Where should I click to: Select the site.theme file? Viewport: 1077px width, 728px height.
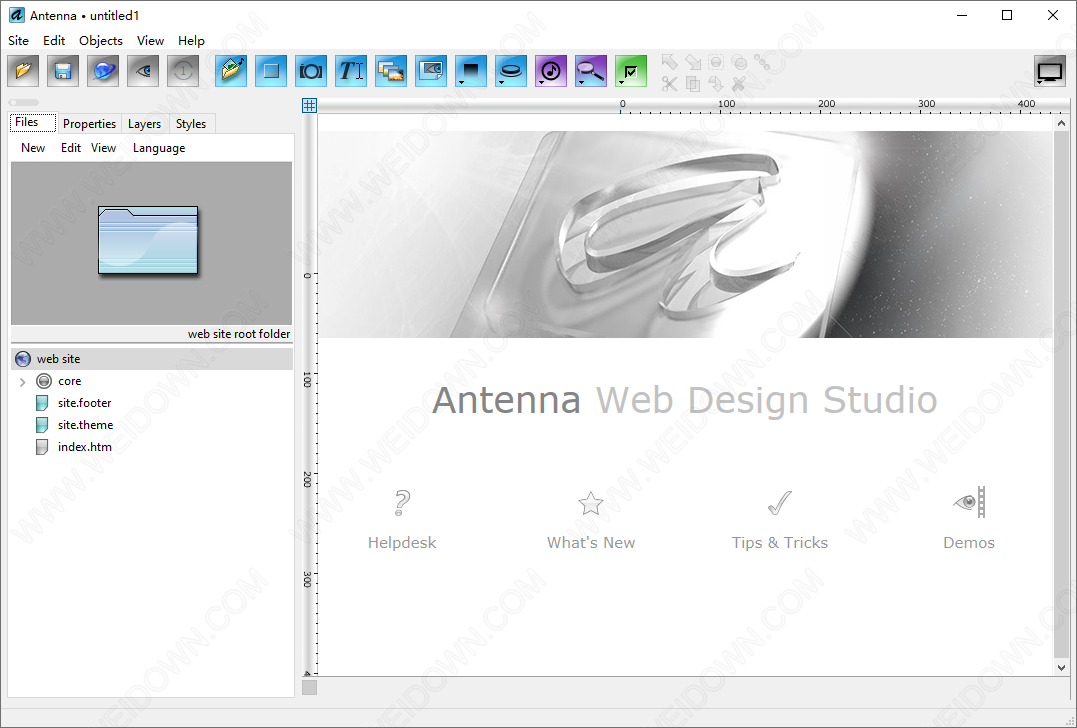85,424
